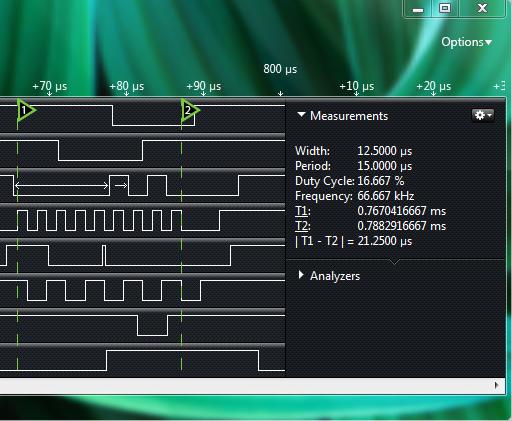
Task: Click the horizontal scrollbar right arrow
Action: pos(496,385)
